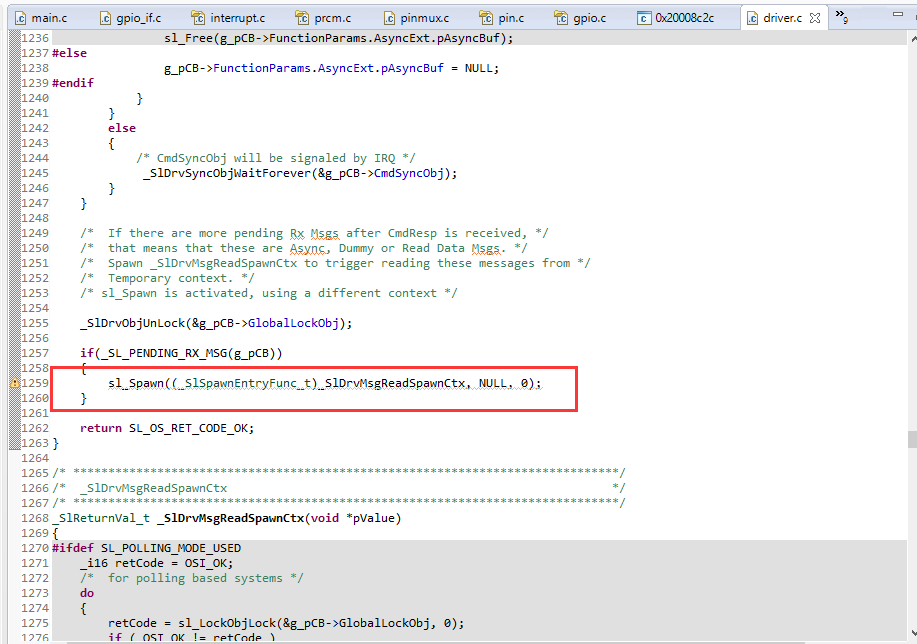Open the 0x20008c2c disassembly tab
This screenshot has width=917, height=644.
[675, 18]
